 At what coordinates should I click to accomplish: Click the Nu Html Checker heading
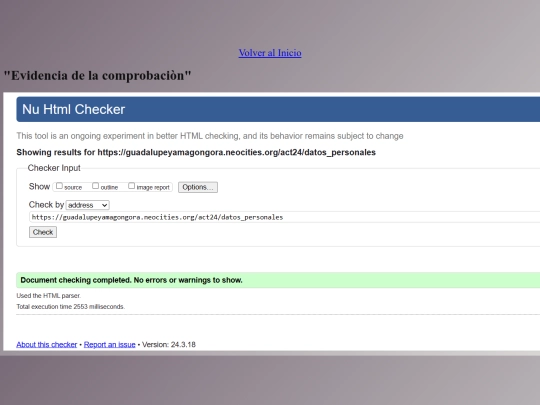(73, 109)
